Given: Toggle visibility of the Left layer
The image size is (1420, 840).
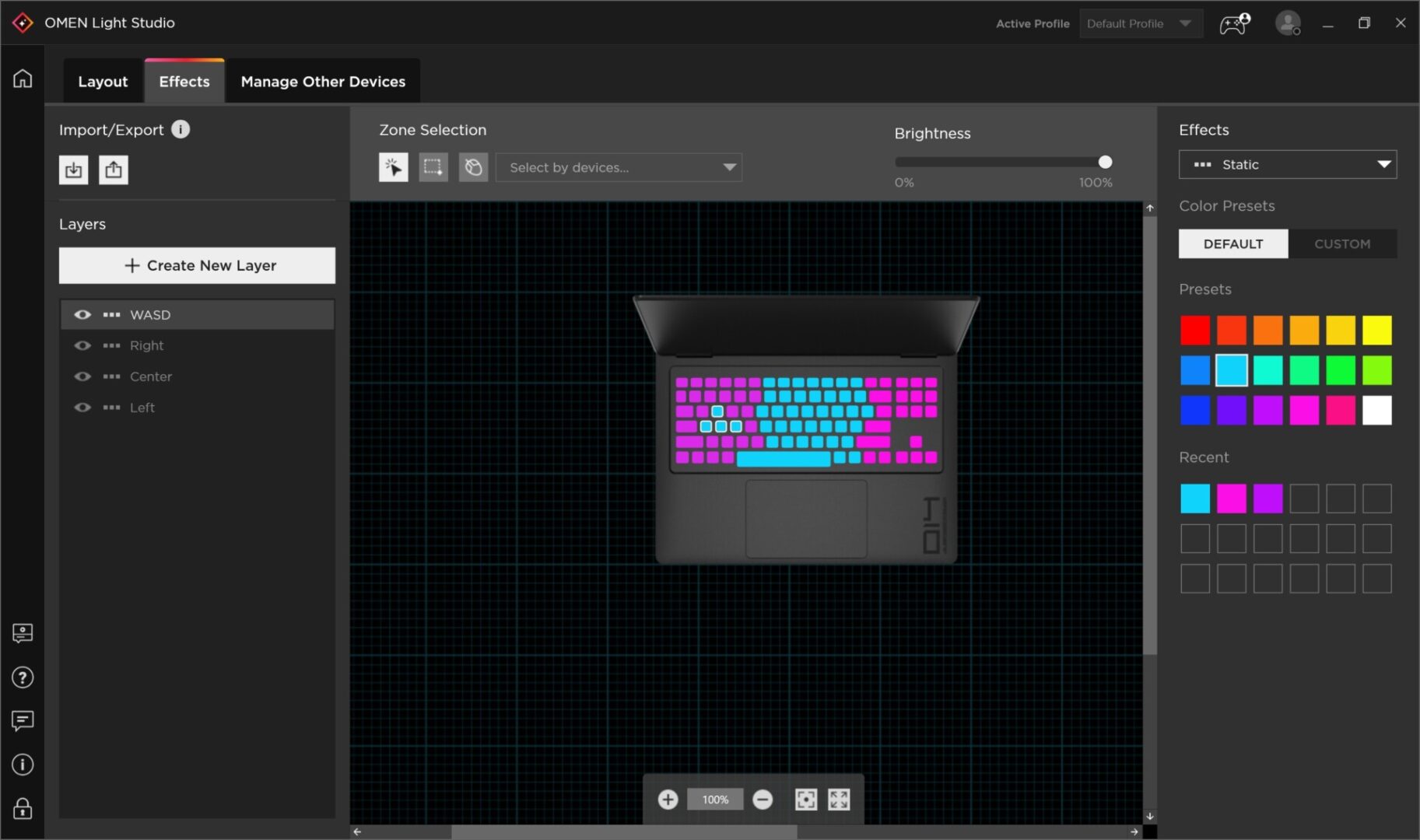Looking at the screenshot, I should click(x=82, y=408).
